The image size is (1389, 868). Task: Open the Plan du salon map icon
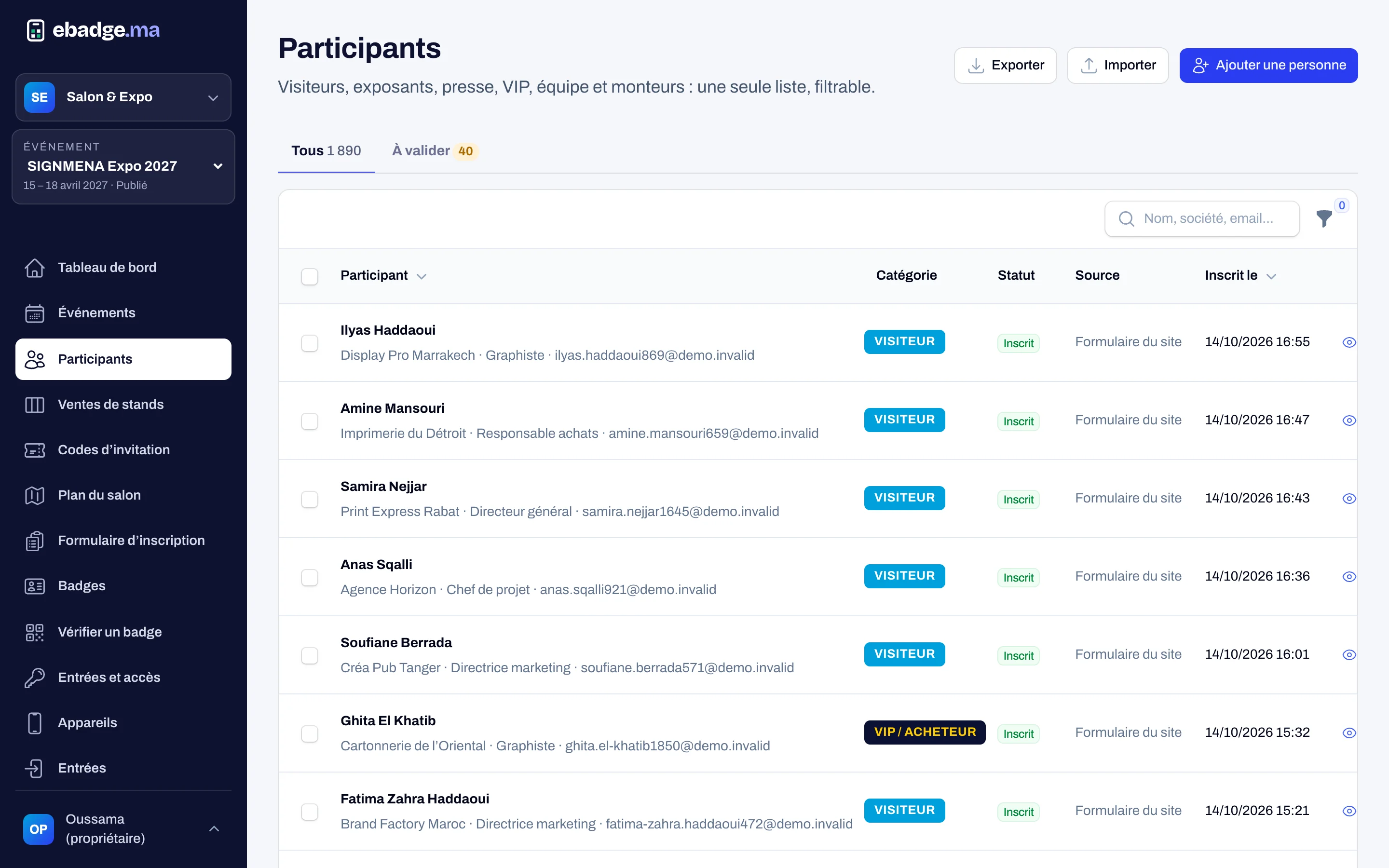[x=34, y=495]
